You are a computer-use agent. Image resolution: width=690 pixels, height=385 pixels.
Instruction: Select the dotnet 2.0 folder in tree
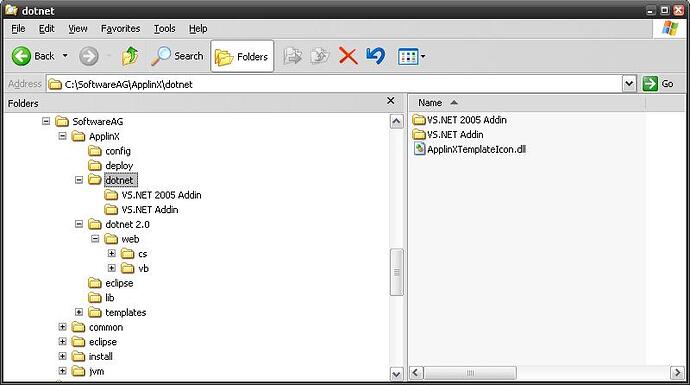pos(119,224)
